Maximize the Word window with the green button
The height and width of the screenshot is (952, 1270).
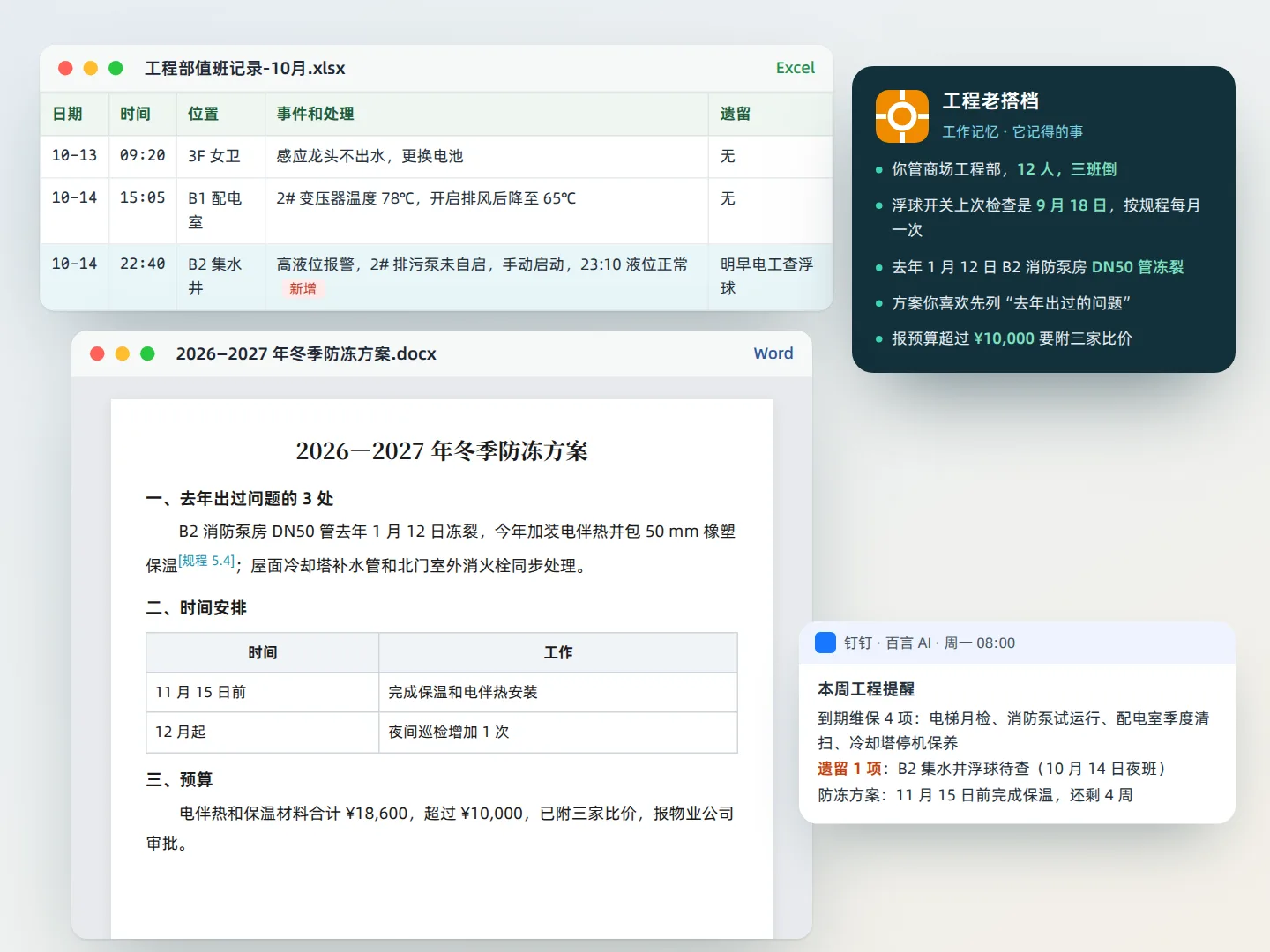click(147, 353)
